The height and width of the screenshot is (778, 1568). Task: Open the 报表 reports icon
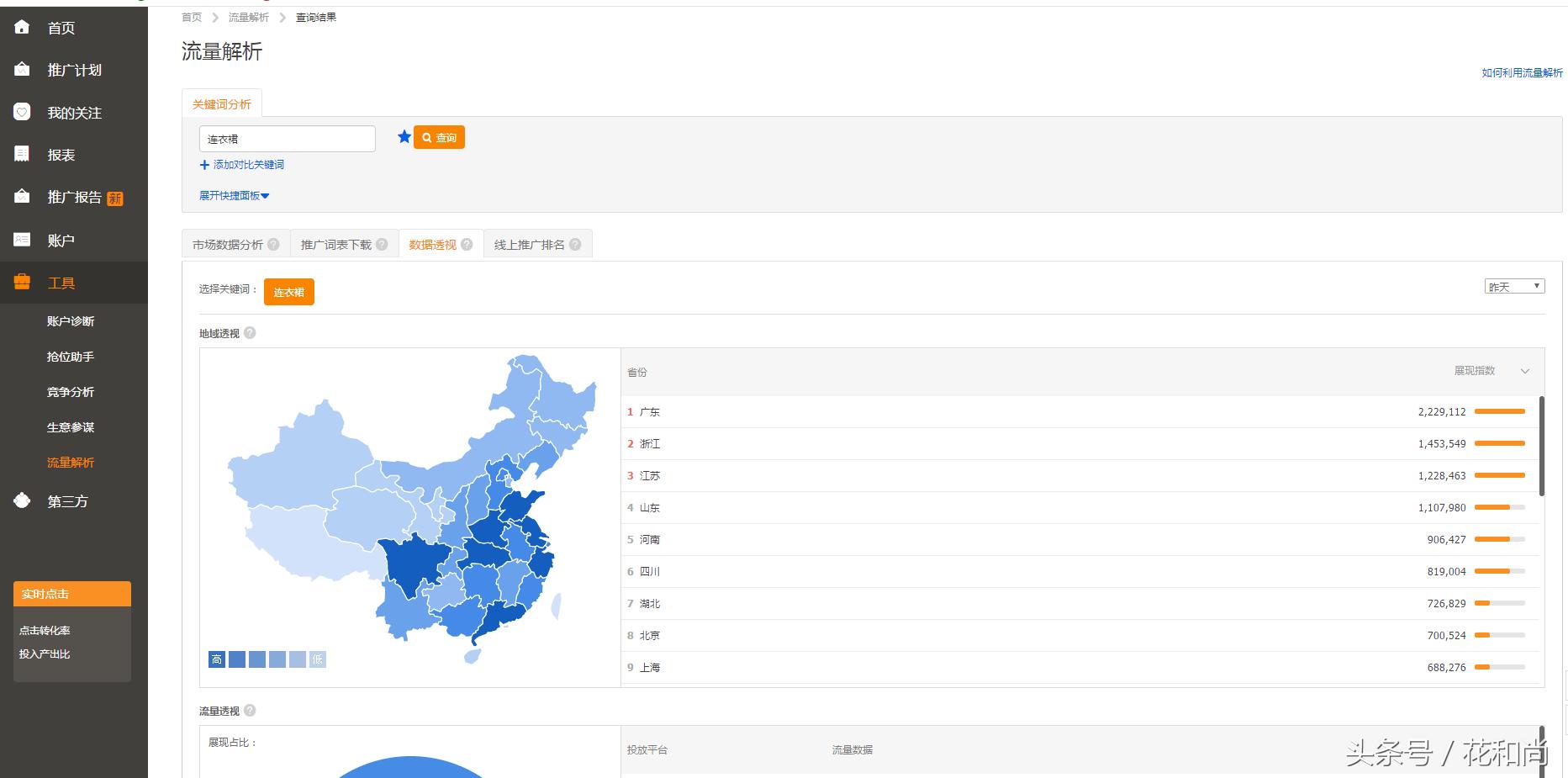(22, 154)
